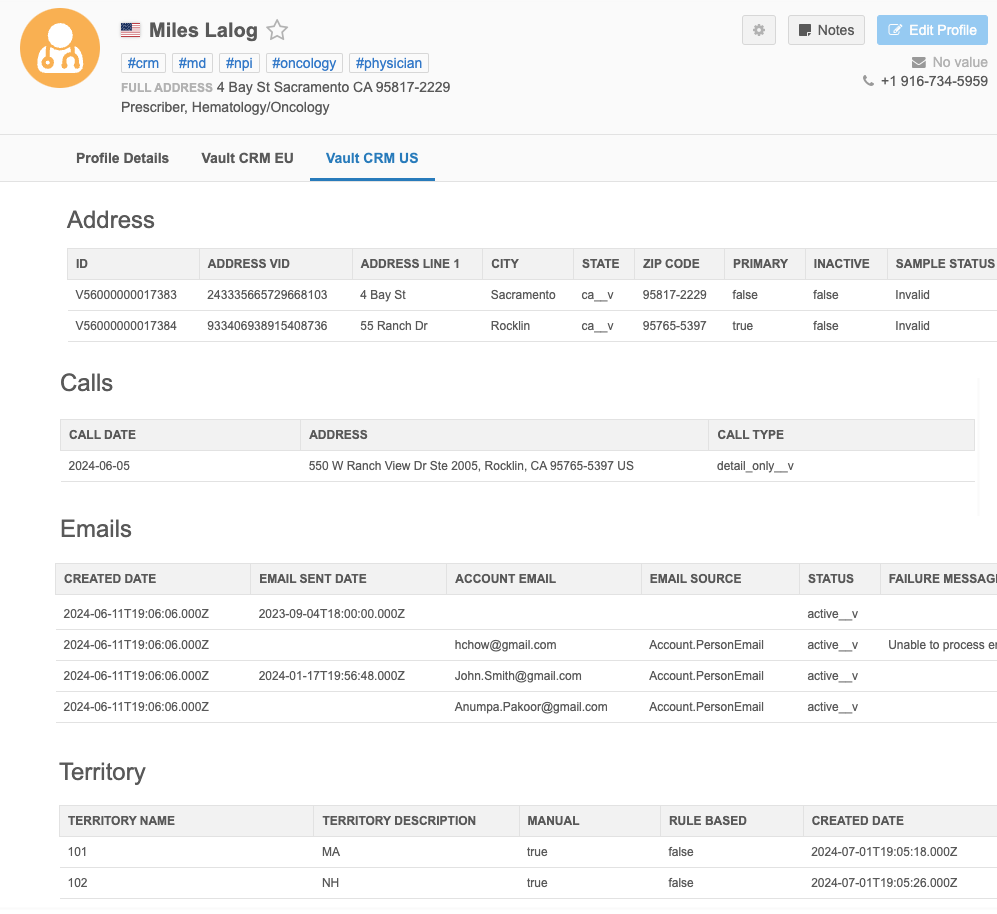Star Miles Lalog as a favorite
This screenshot has height=914, width=997.
click(277, 31)
